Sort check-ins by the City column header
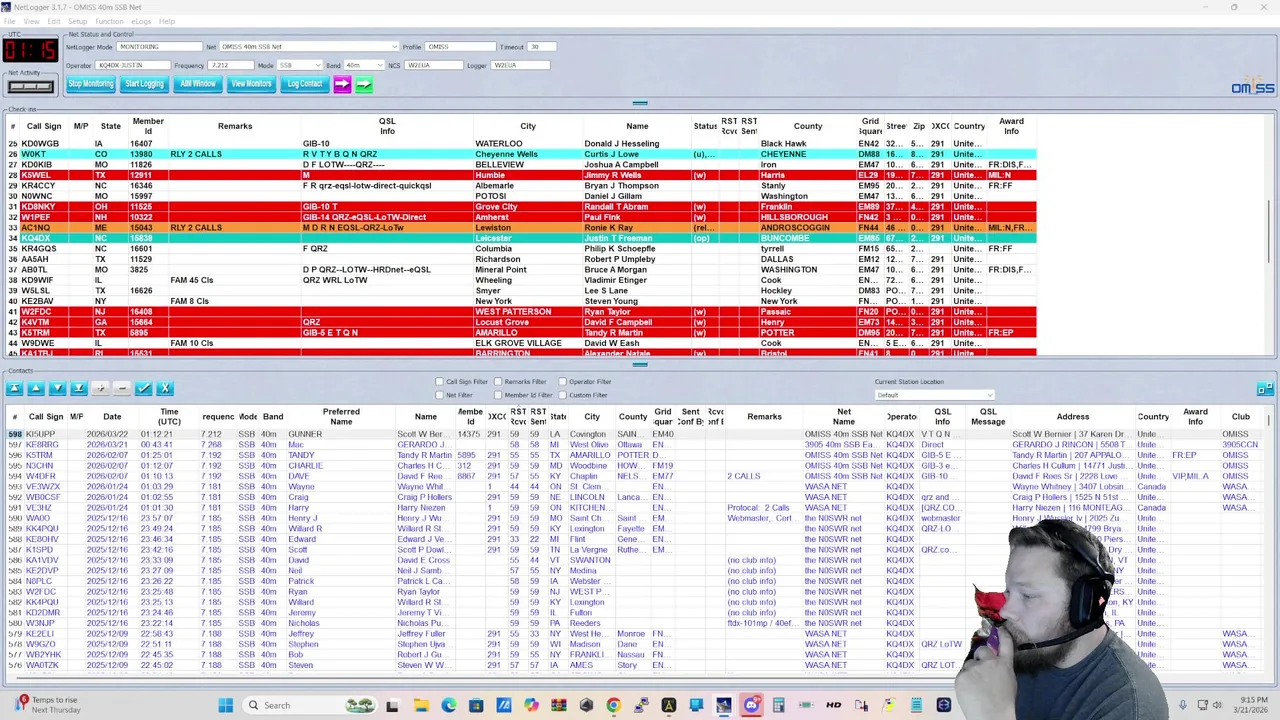The height and width of the screenshot is (720, 1280). [528, 126]
